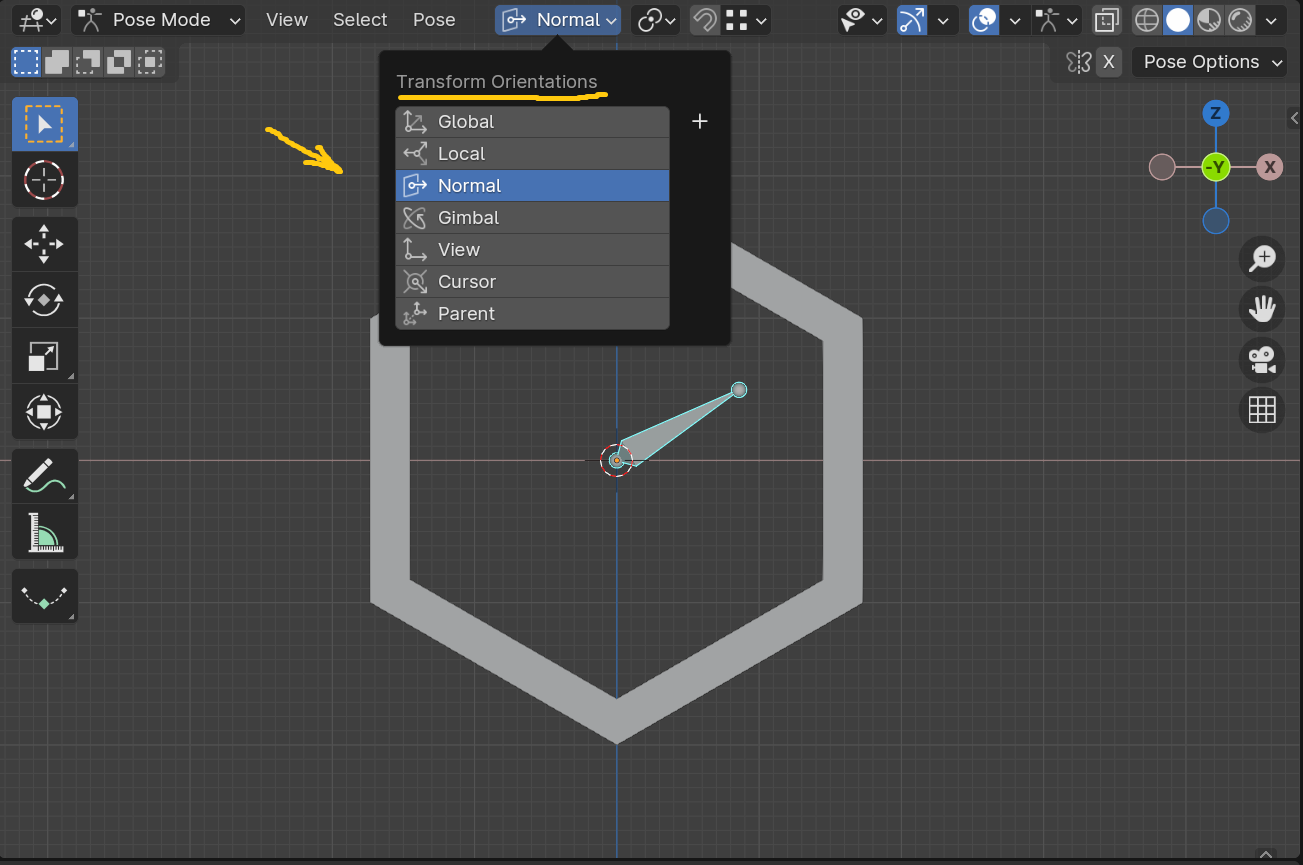
Task: Switch to Rendered viewport shading
Action: pos(1240,20)
